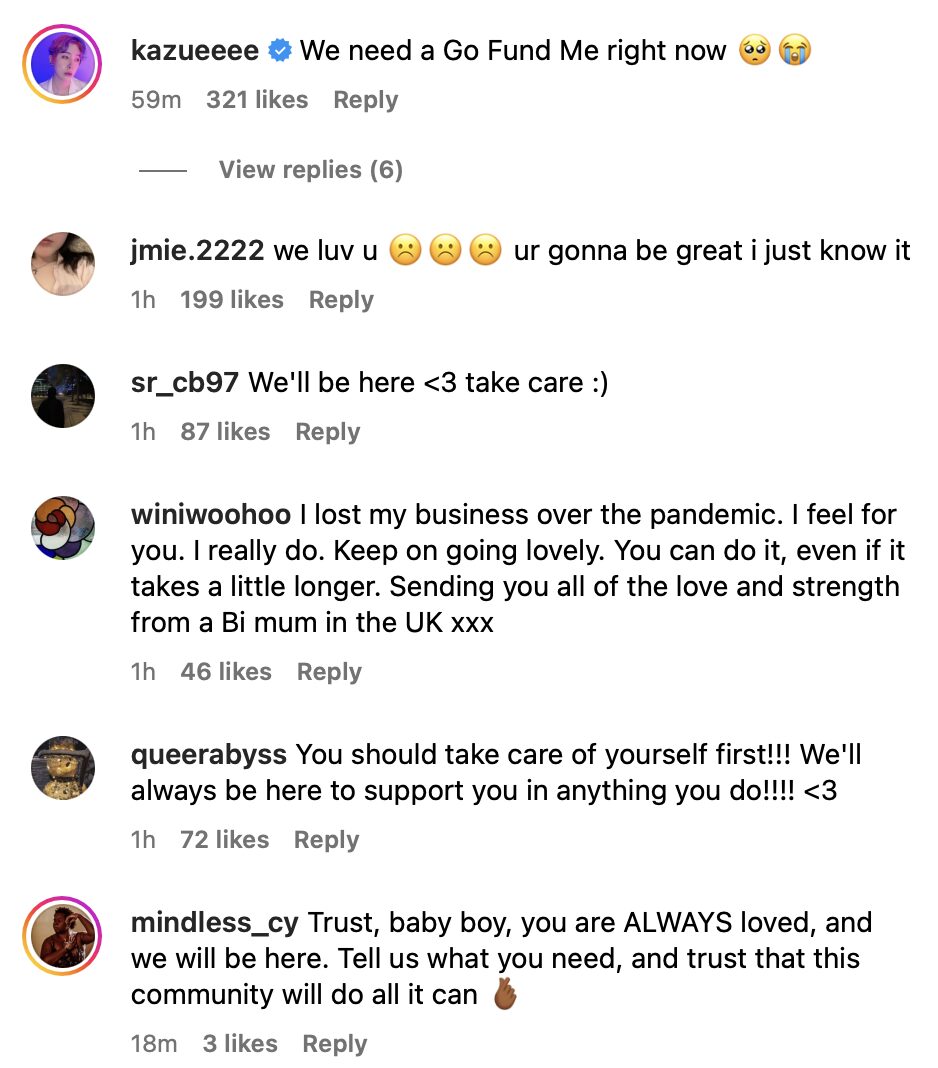Reply to queerabyss's comment
Viewport: 938px width, 1068px height.
pyautogui.click(x=326, y=840)
